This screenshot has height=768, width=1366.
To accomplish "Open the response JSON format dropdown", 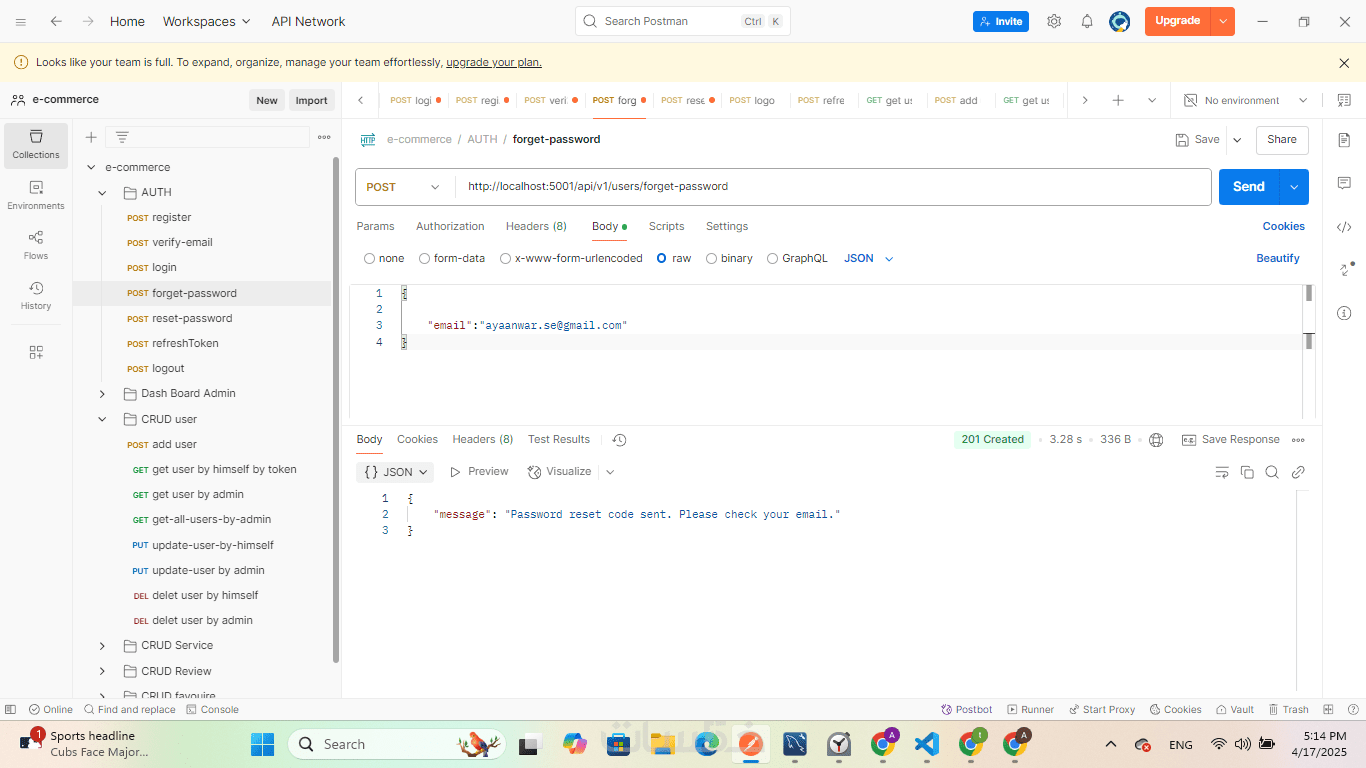I will (x=397, y=472).
